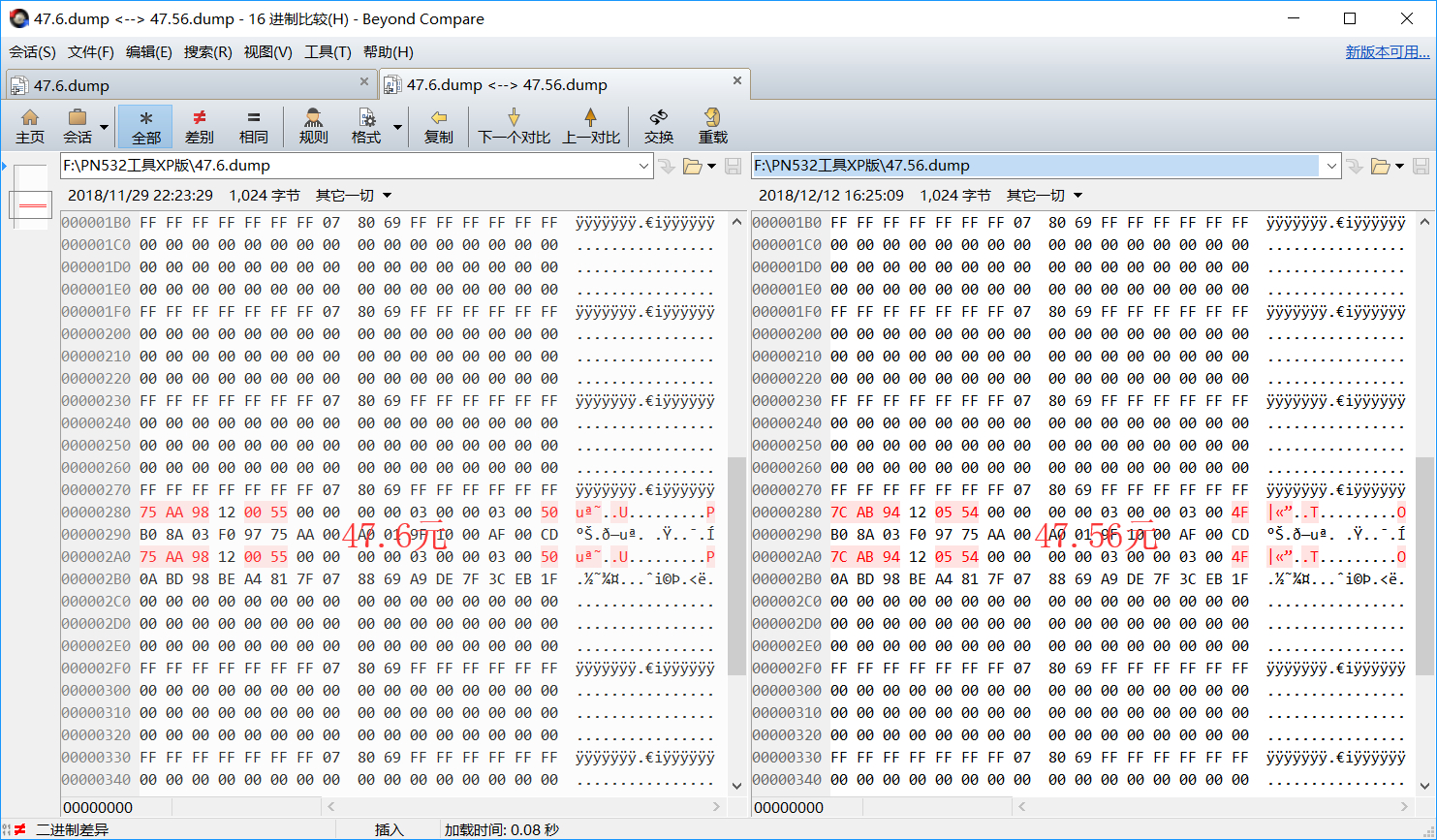Click the left pane horizontal scrollbar right arrow

pyautogui.click(x=717, y=806)
